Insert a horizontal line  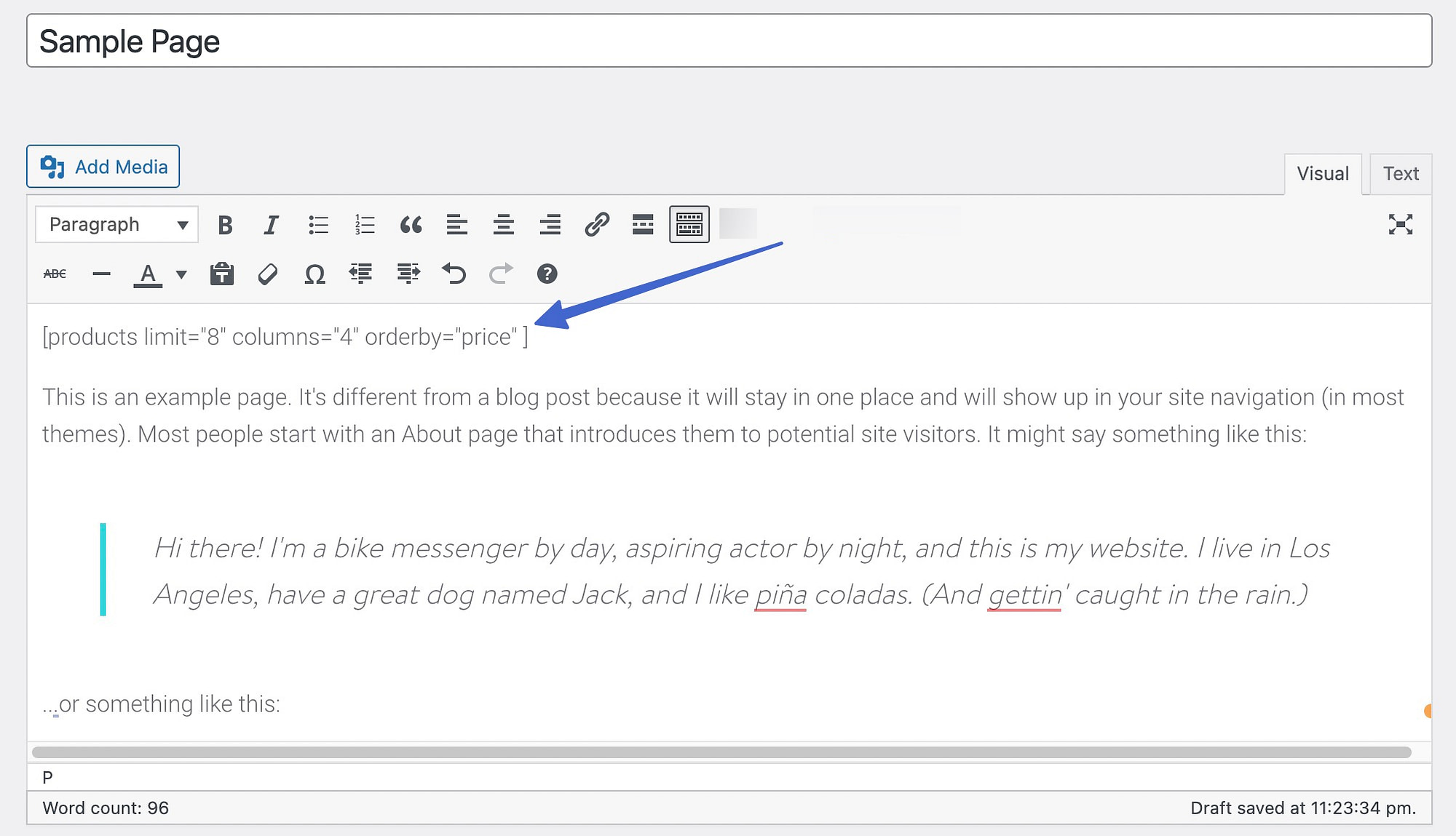pos(101,274)
